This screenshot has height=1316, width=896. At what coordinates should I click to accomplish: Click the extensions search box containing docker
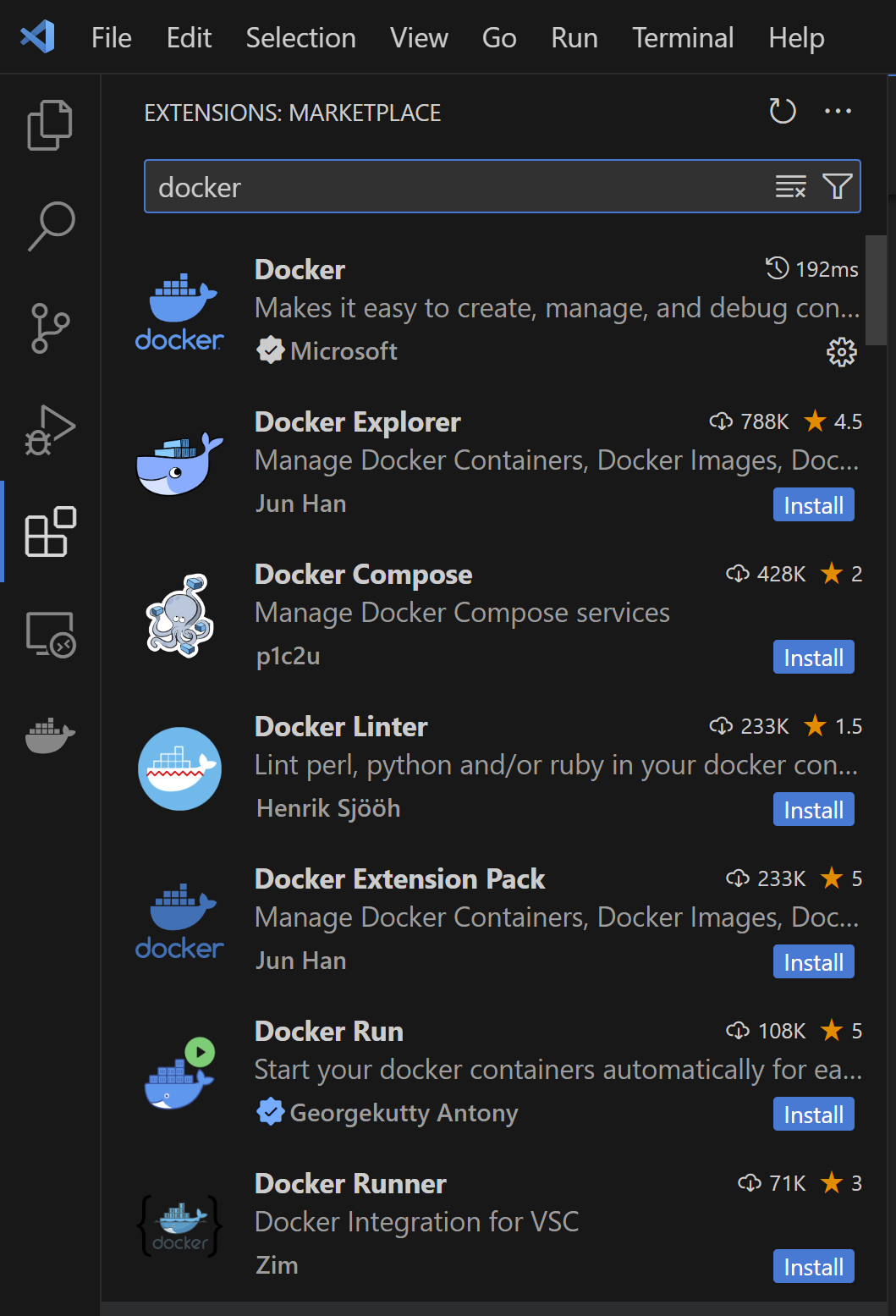click(x=457, y=187)
